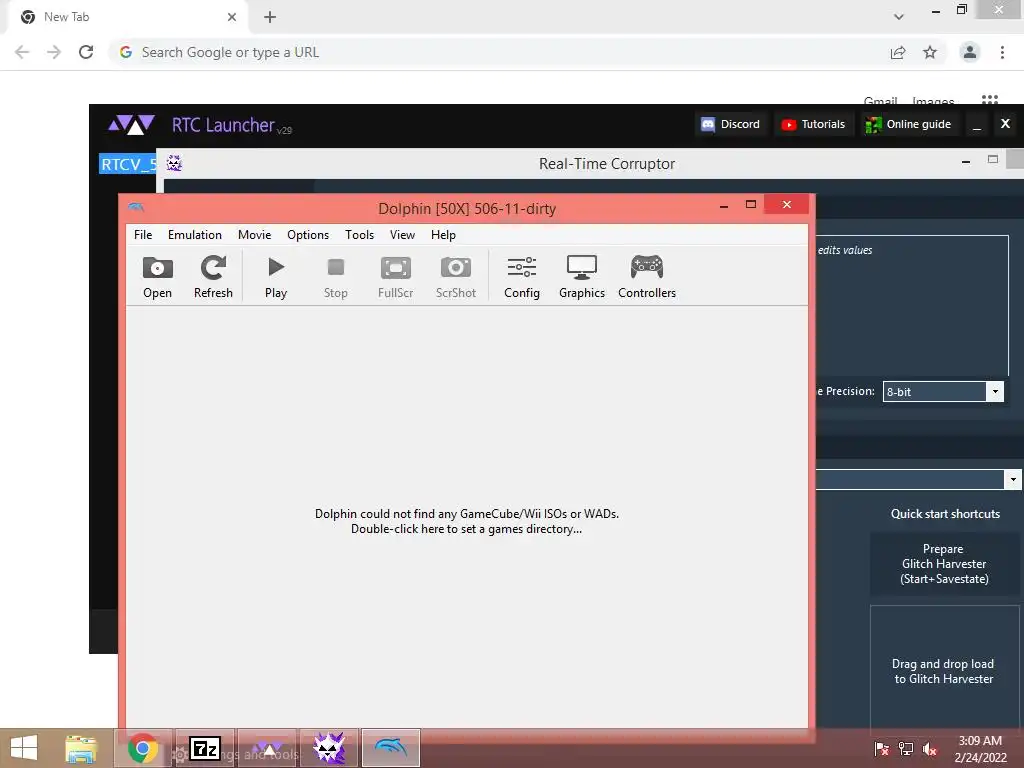Open File Explorer from taskbar
This screenshot has height=768, width=1024.
pyautogui.click(x=81, y=748)
